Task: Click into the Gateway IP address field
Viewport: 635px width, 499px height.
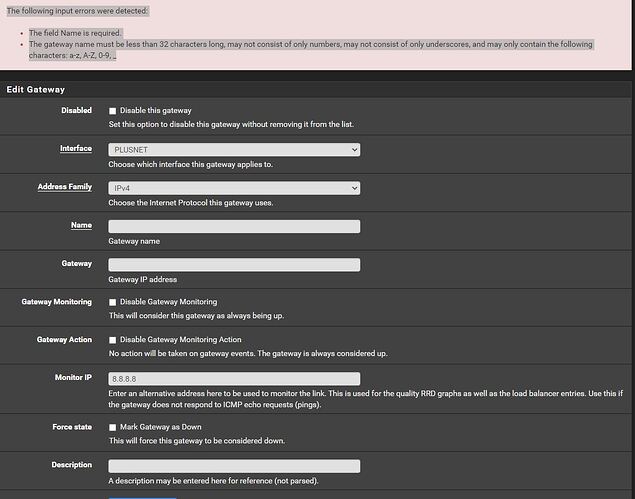Action: pos(234,265)
